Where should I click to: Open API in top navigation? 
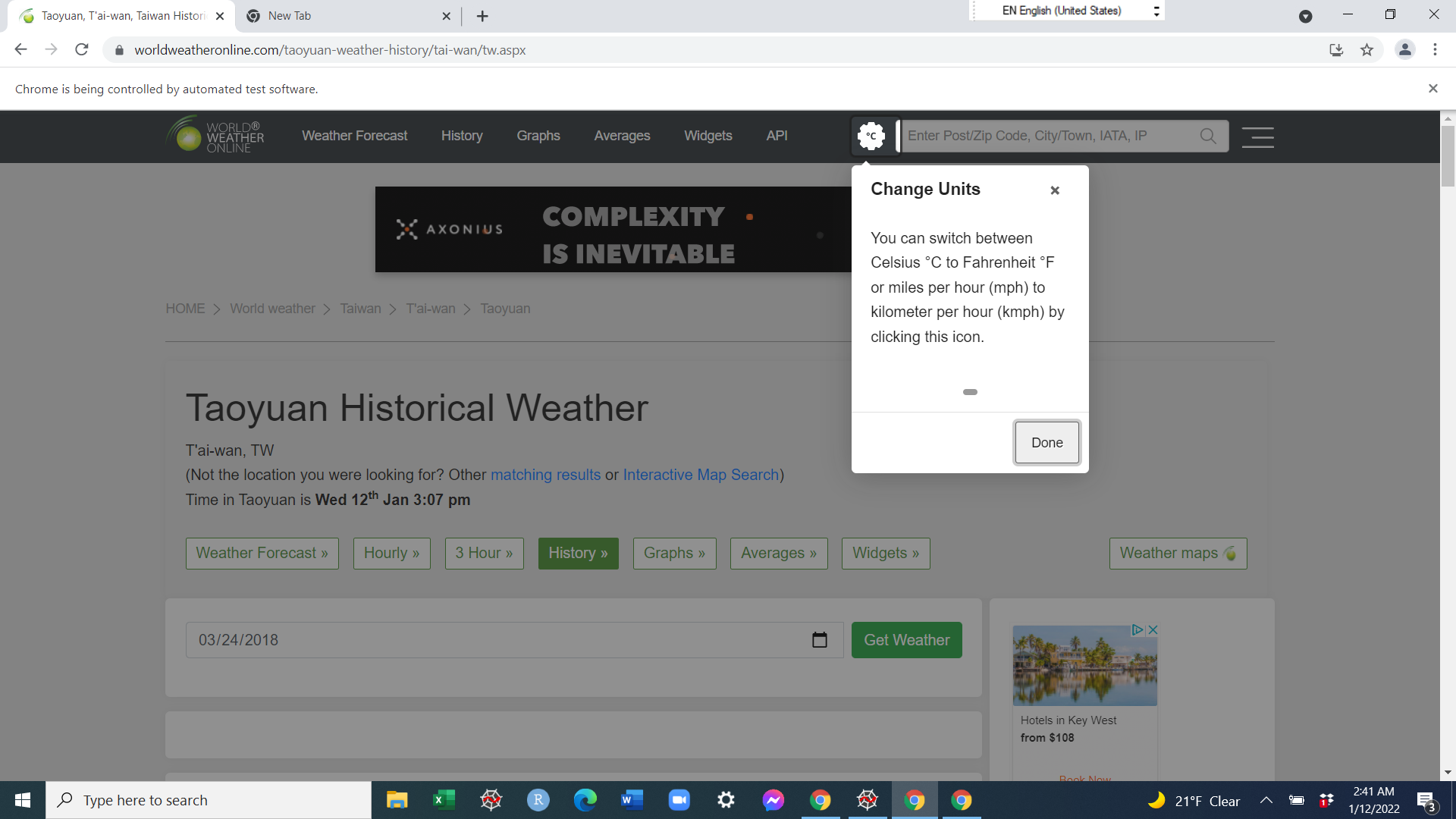tap(777, 136)
